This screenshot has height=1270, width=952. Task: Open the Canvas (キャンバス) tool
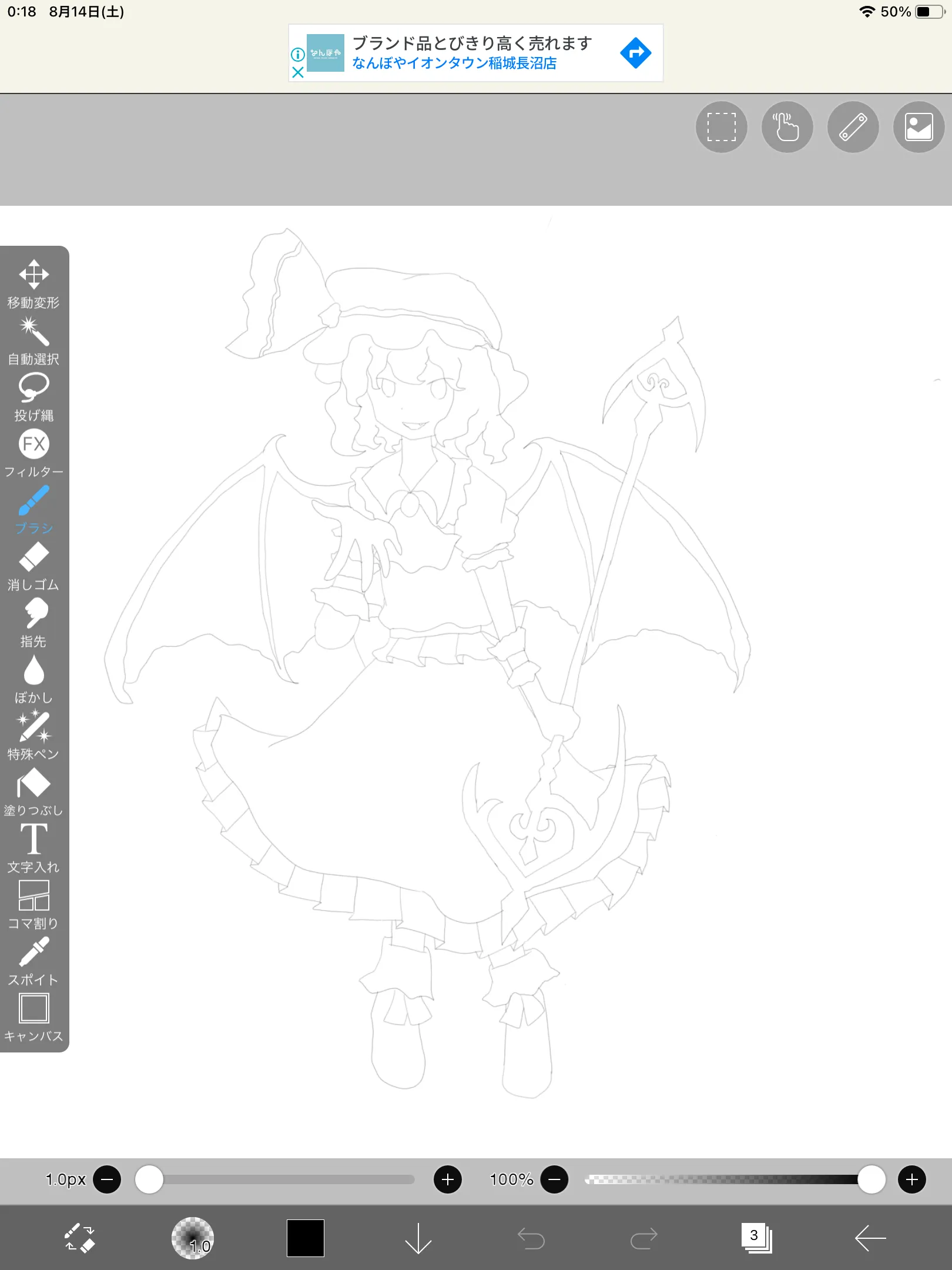click(33, 1018)
